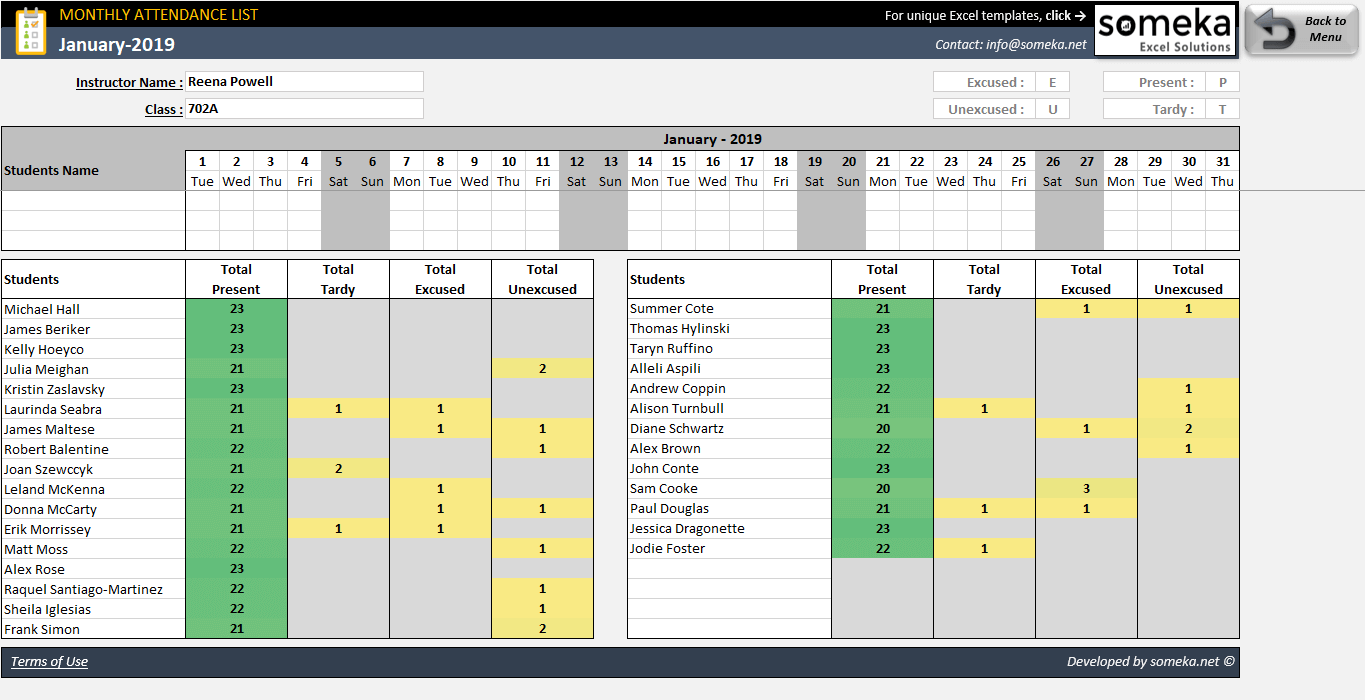Click left table Total Tardy header

(338, 279)
